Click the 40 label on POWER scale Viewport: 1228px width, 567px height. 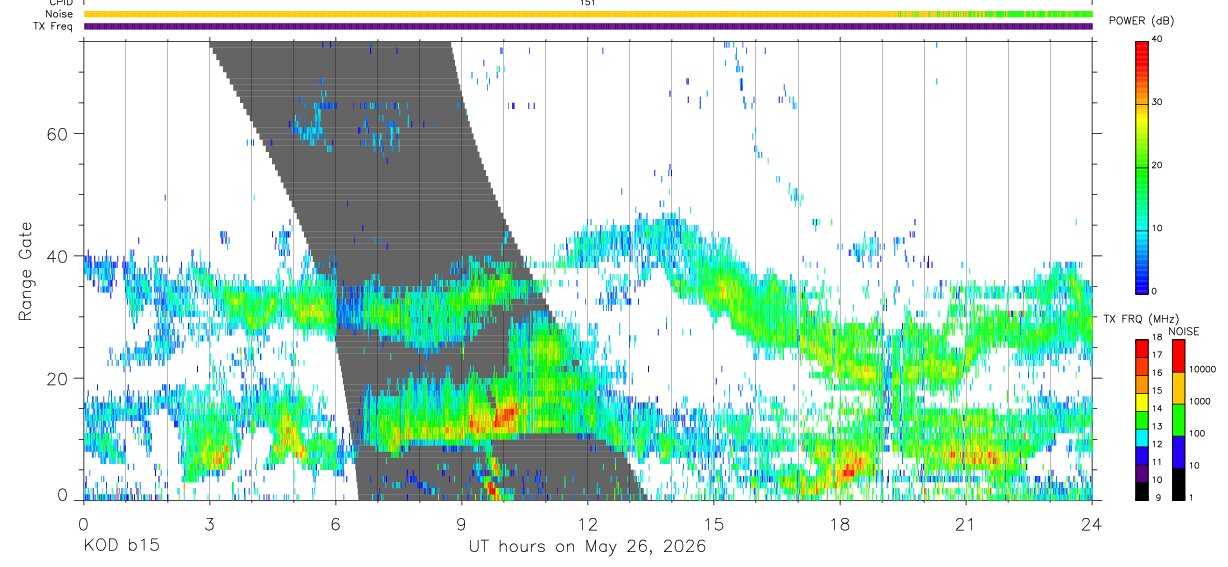coord(1159,39)
